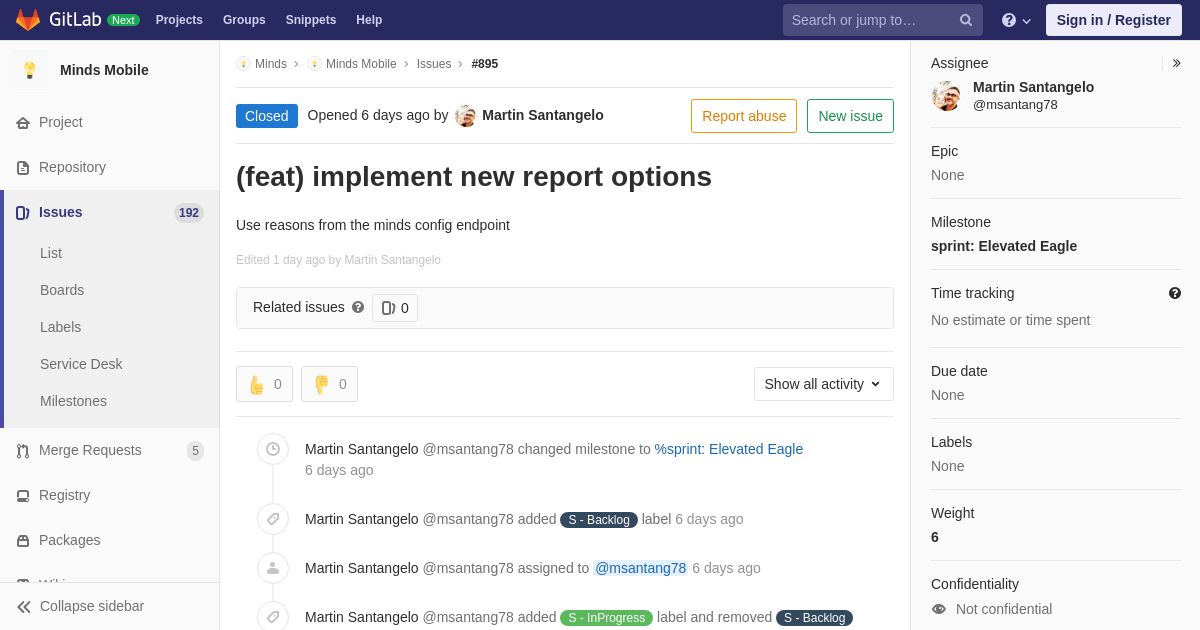Click Issues breadcrumb link
This screenshot has height=630, width=1200.
pyautogui.click(x=434, y=64)
